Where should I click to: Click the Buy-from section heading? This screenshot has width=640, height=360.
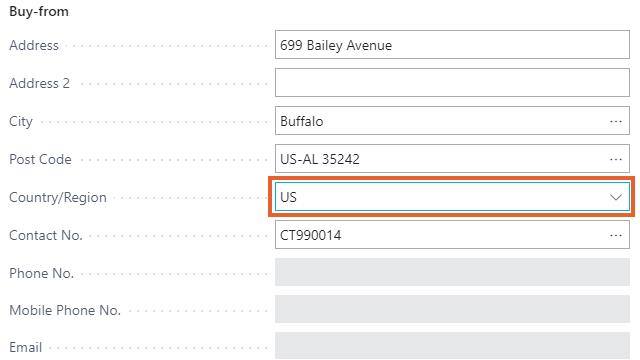click(x=39, y=12)
